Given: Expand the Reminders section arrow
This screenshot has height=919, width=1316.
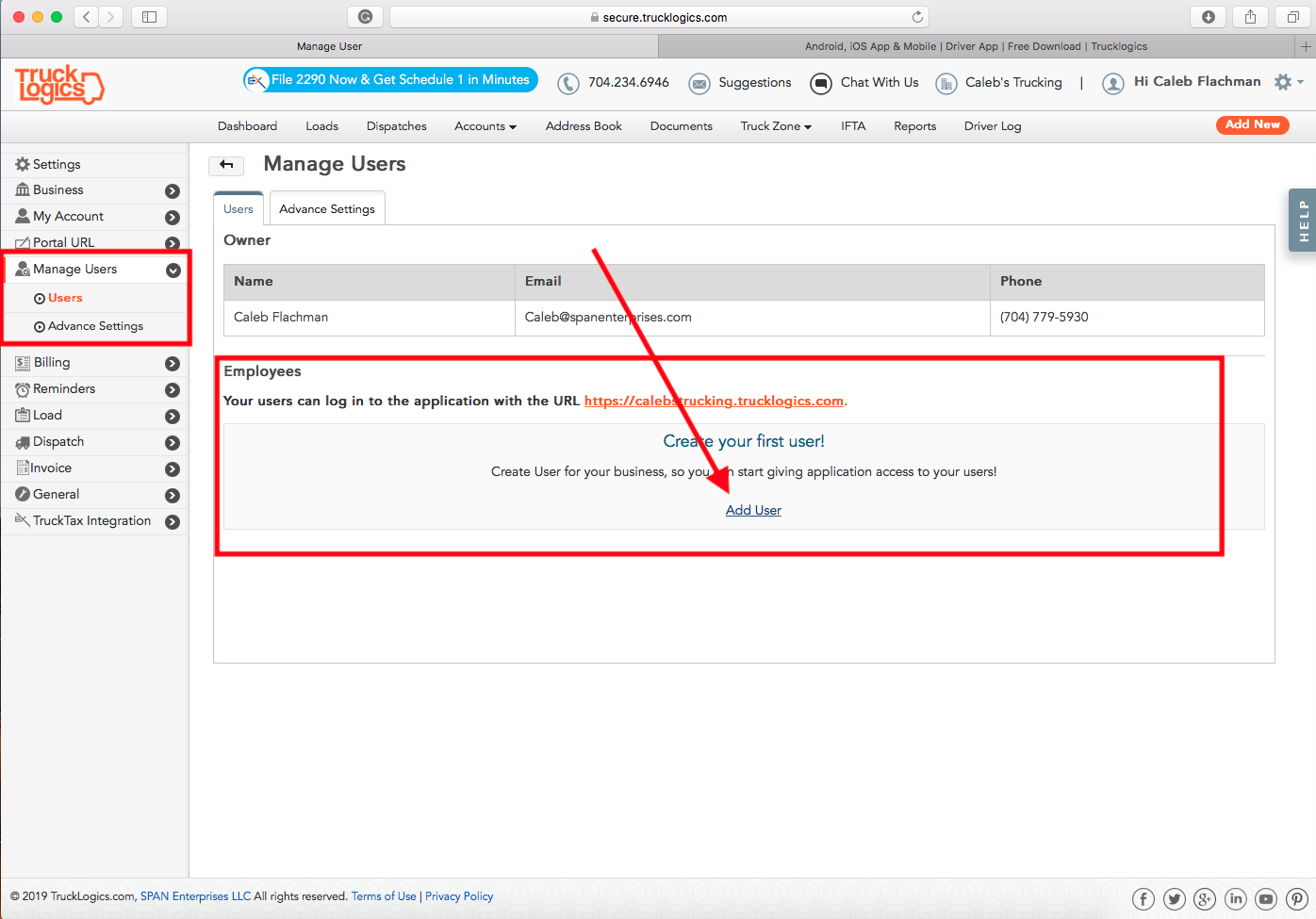Looking at the screenshot, I should coord(173,390).
